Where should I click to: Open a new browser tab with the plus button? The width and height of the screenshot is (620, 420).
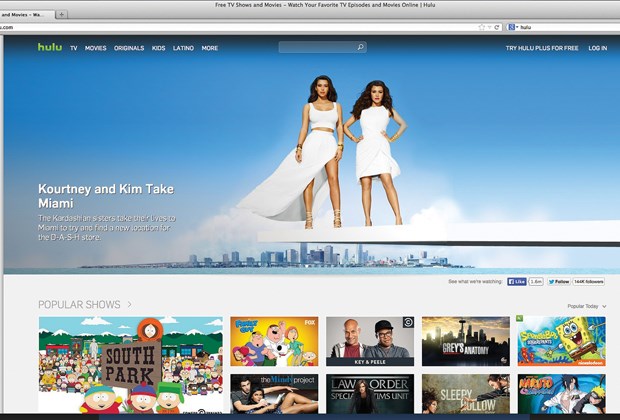pyautogui.click(x=61, y=15)
